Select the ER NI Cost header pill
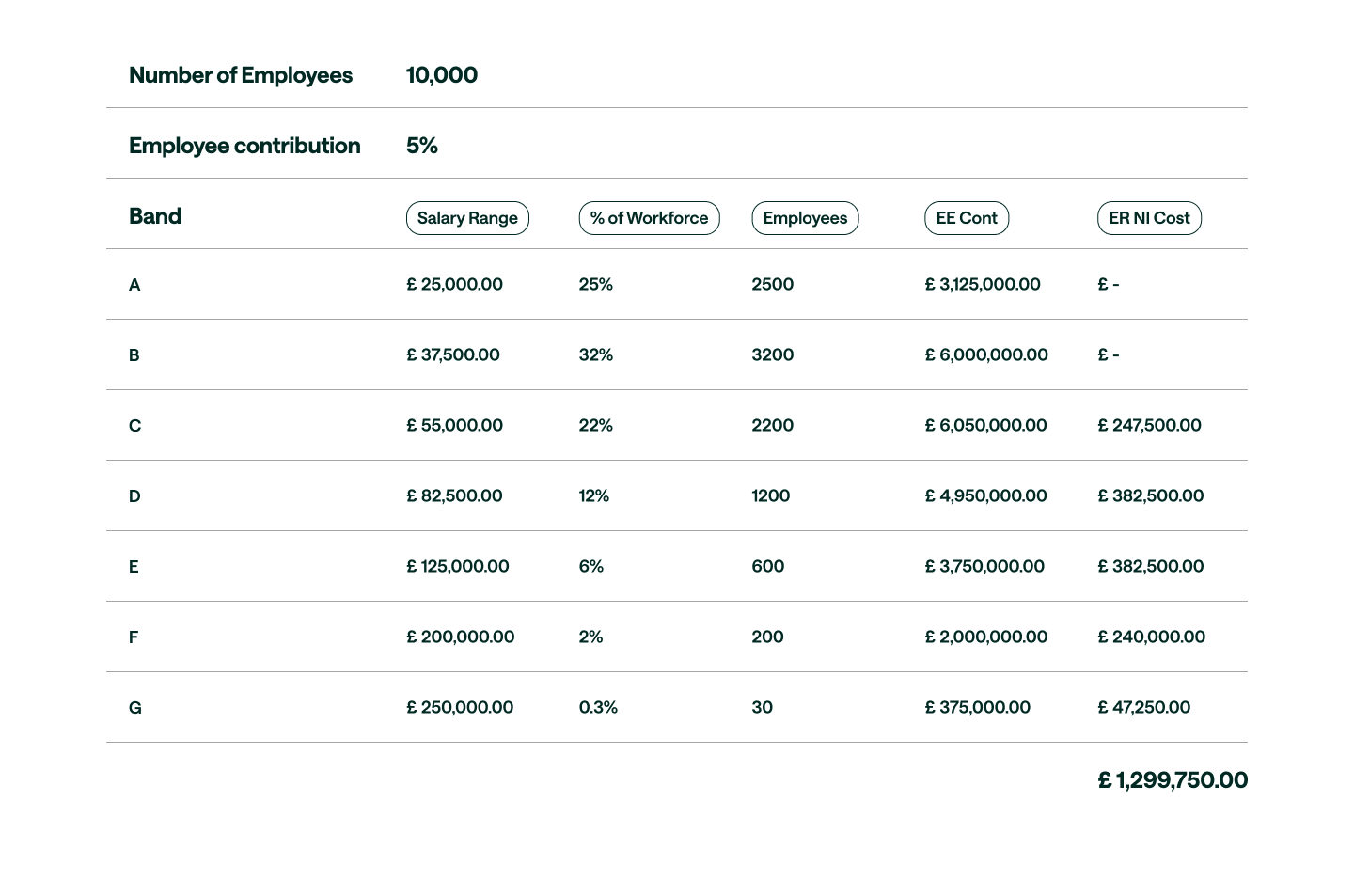This screenshot has height=896, width=1354. [x=1149, y=218]
